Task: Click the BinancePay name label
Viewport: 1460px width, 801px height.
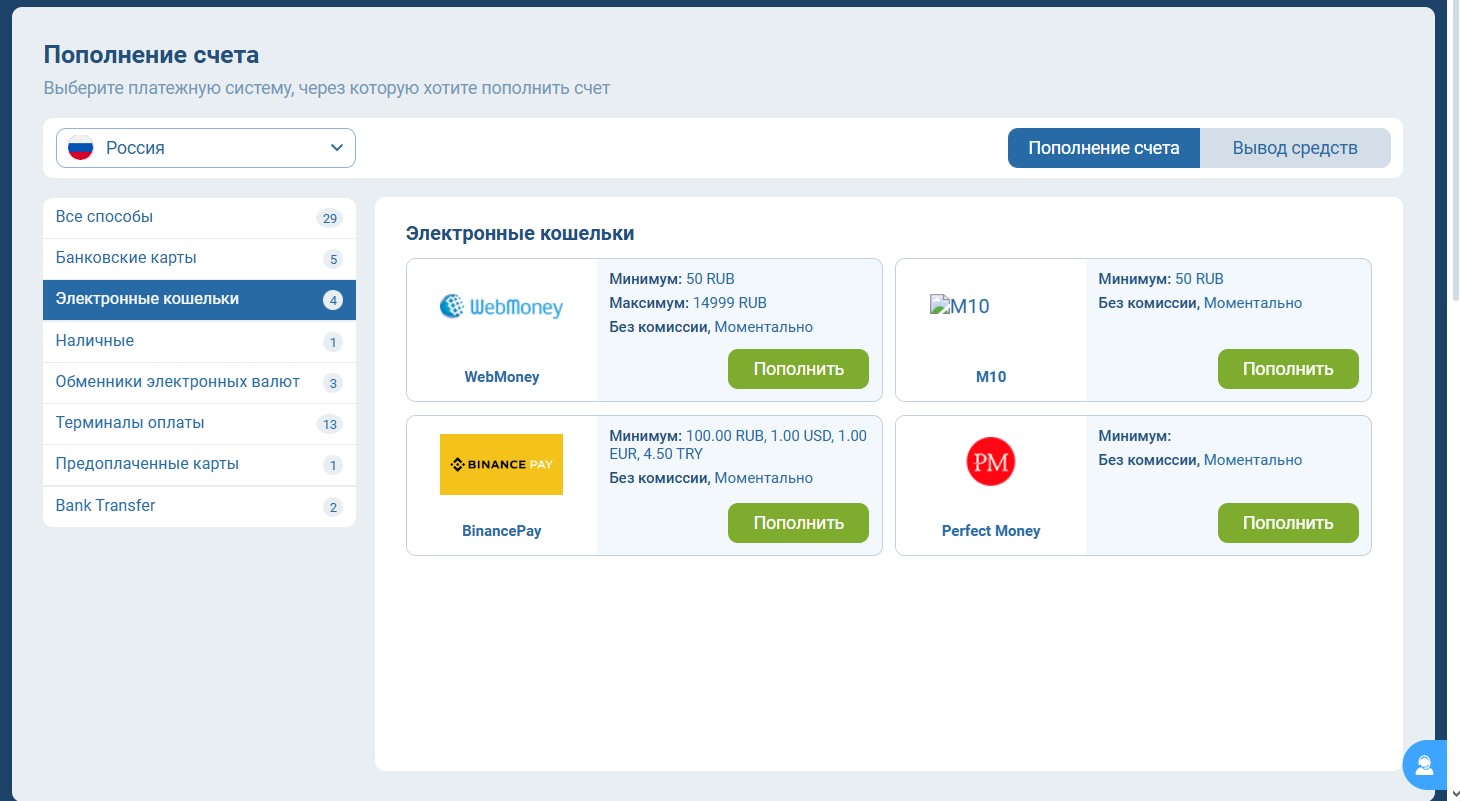Action: 501,531
